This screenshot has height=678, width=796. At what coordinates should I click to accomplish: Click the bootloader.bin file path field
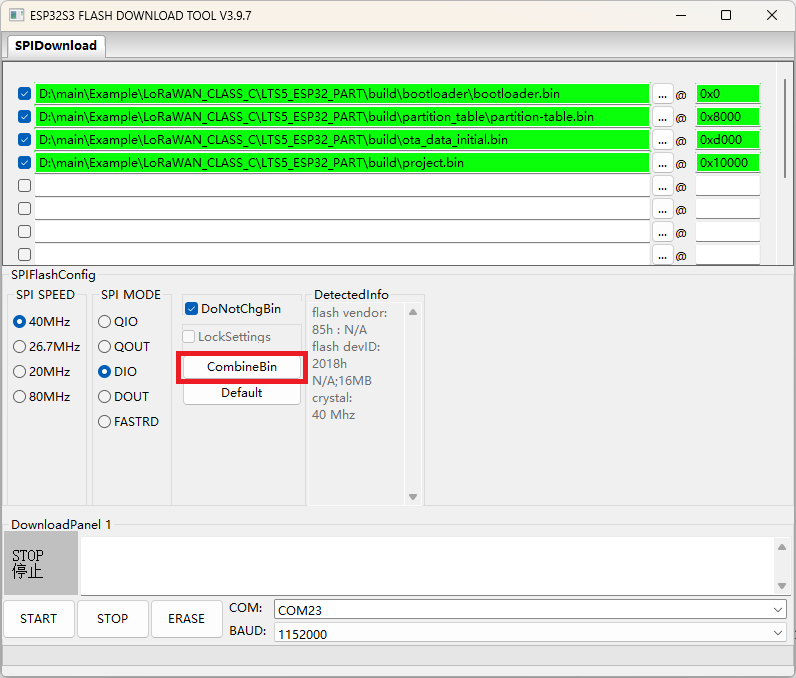342,94
